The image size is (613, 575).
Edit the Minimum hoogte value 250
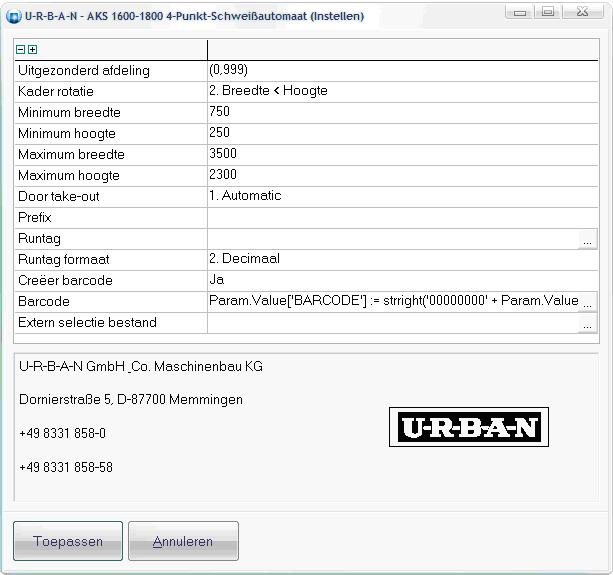point(403,134)
